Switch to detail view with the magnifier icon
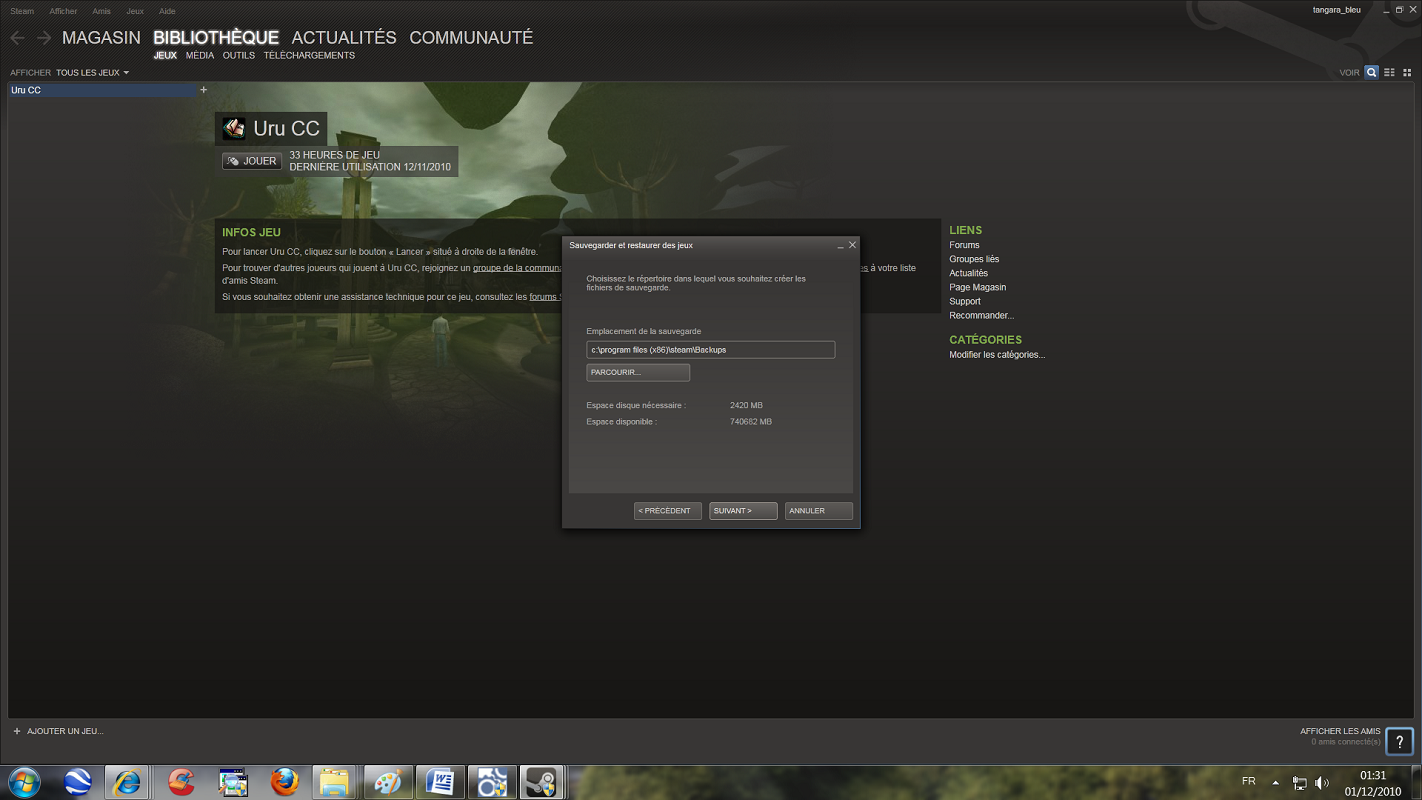Viewport: 1422px width, 800px height. (x=1372, y=72)
